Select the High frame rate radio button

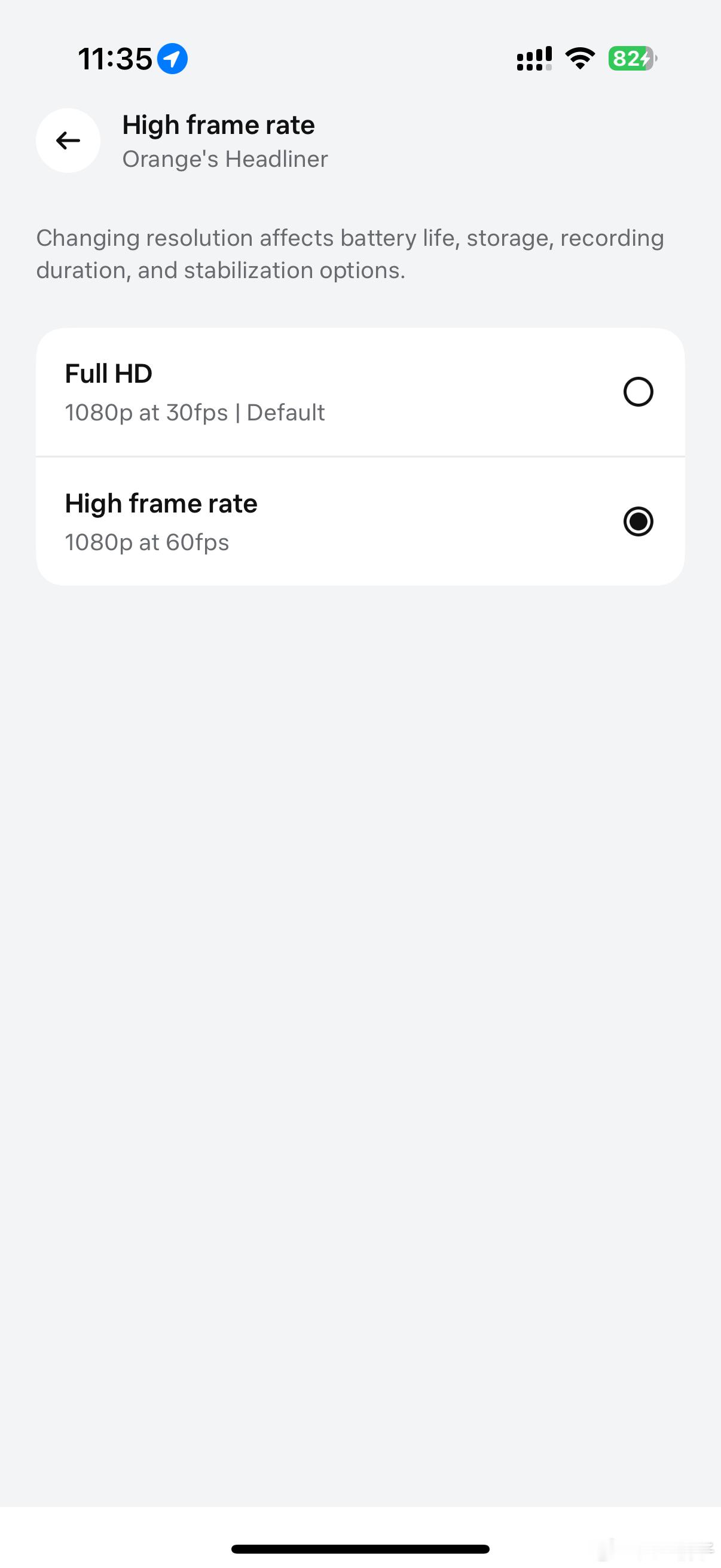(x=638, y=521)
